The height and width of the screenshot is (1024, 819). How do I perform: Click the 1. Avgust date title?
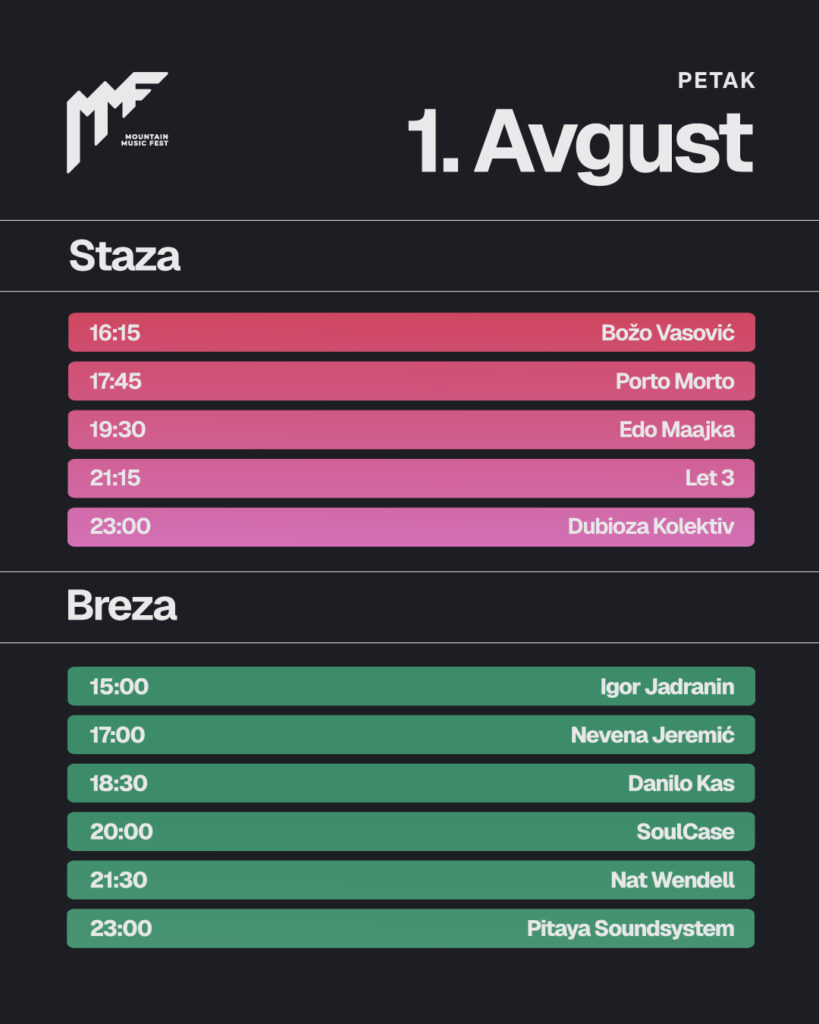579,144
